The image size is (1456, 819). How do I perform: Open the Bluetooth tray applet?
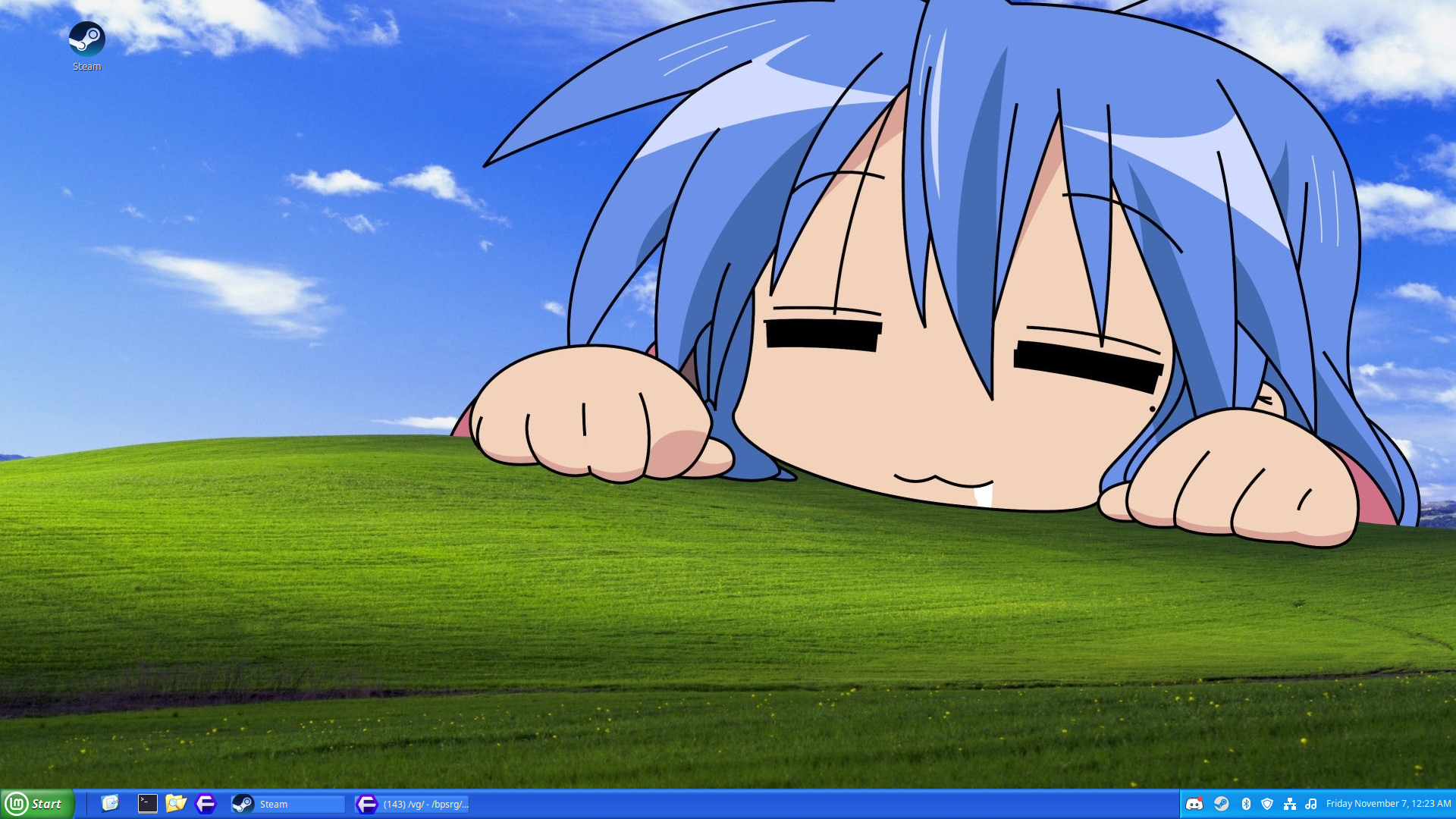point(1245,803)
